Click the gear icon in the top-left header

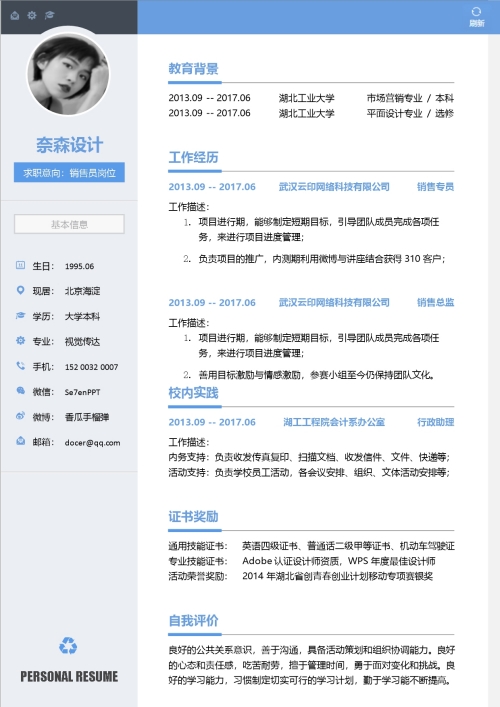pyautogui.click(x=32, y=15)
